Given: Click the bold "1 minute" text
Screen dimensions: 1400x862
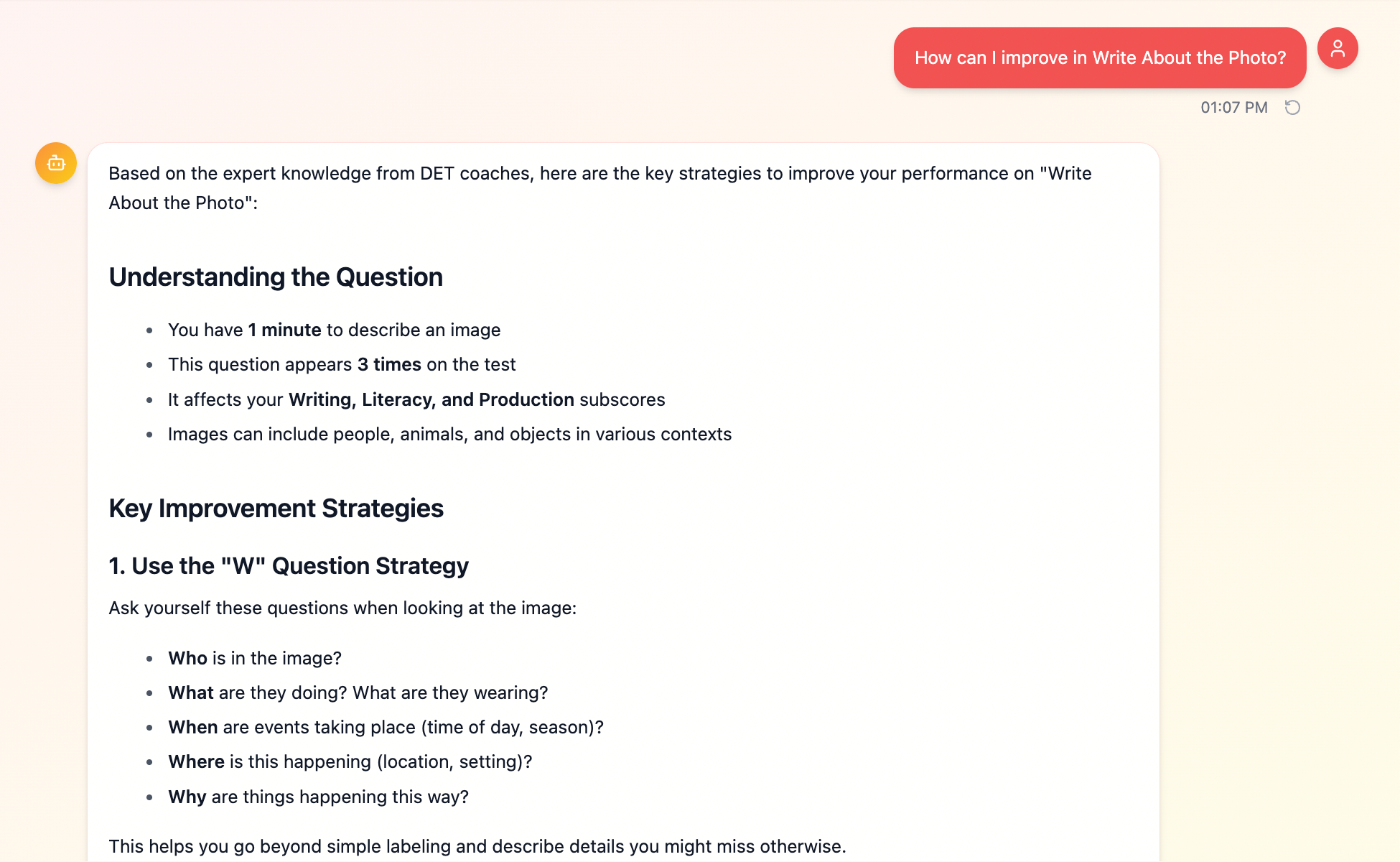Looking at the screenshot, I should pos(284,330).
